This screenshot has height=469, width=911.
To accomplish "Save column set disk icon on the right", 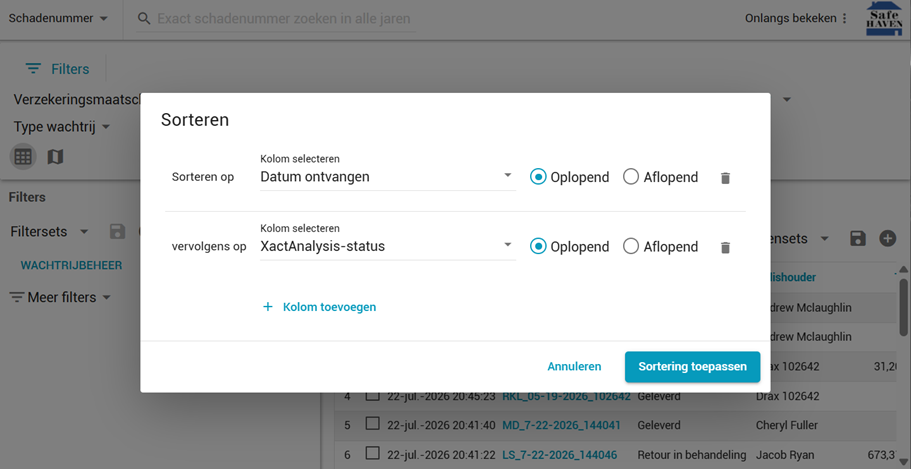I will click(858, 238).
